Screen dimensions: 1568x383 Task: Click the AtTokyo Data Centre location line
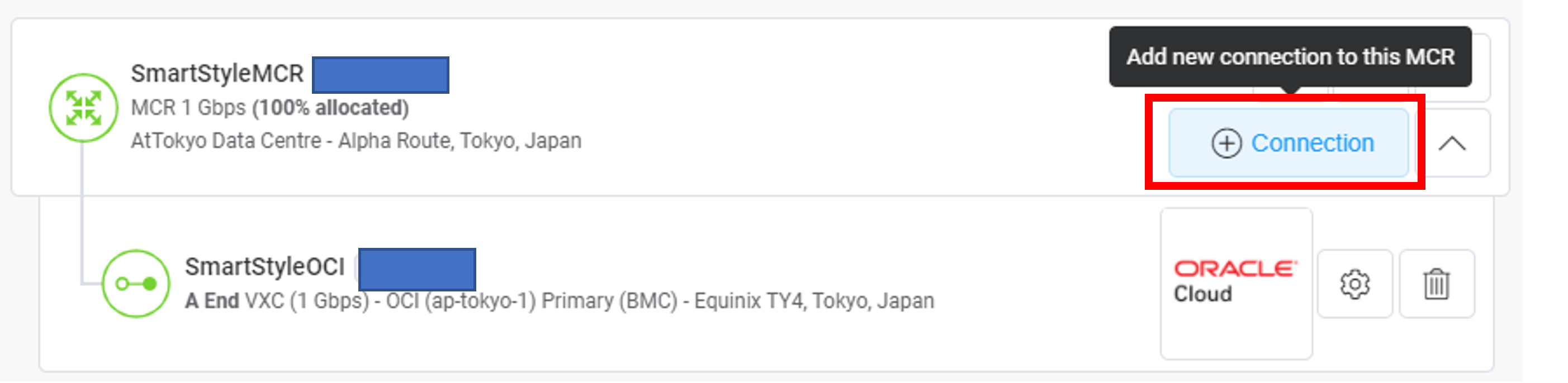pyautogui.click(x=356, y=141)
